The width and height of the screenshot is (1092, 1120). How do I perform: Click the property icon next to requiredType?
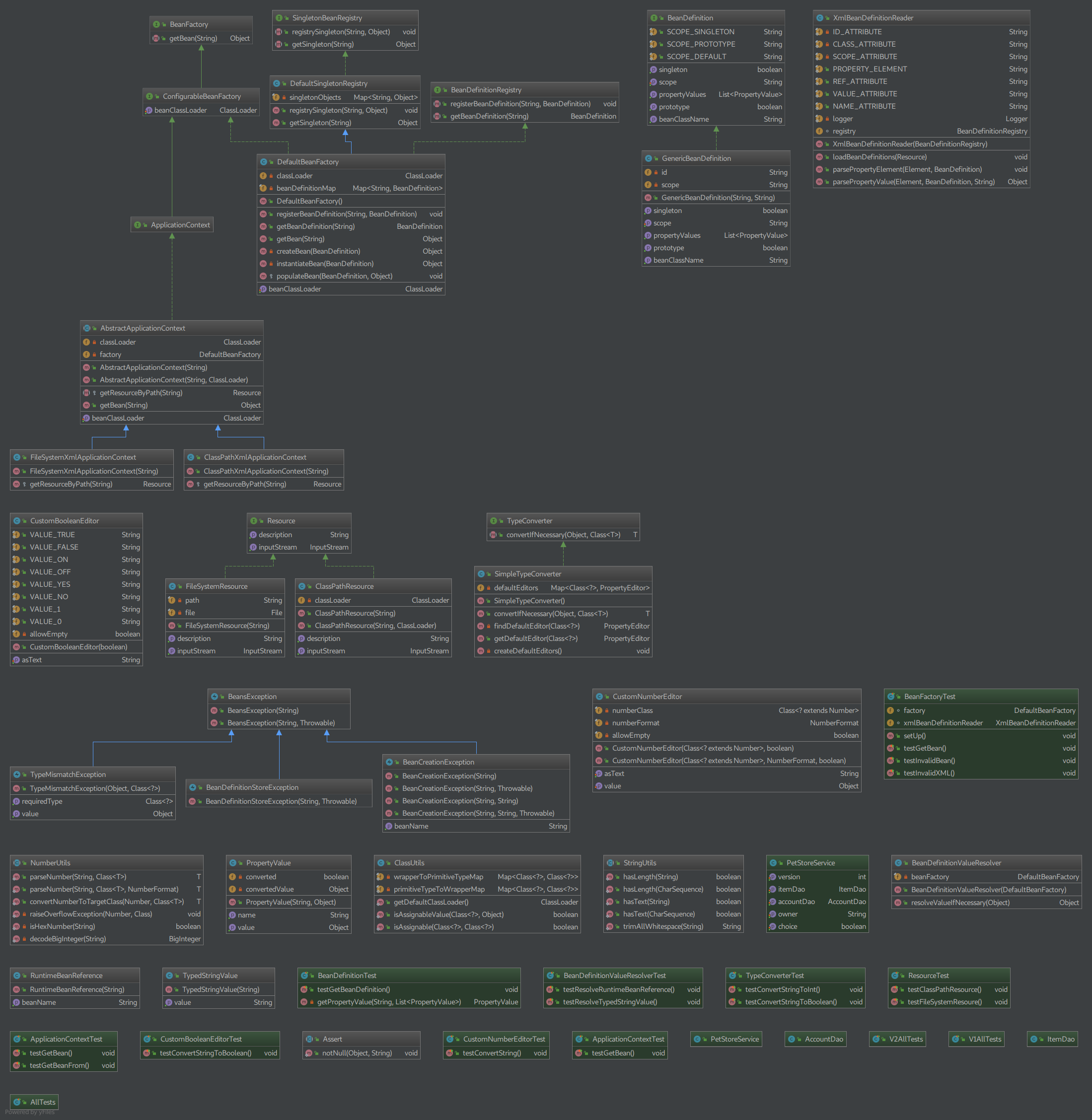16,801
